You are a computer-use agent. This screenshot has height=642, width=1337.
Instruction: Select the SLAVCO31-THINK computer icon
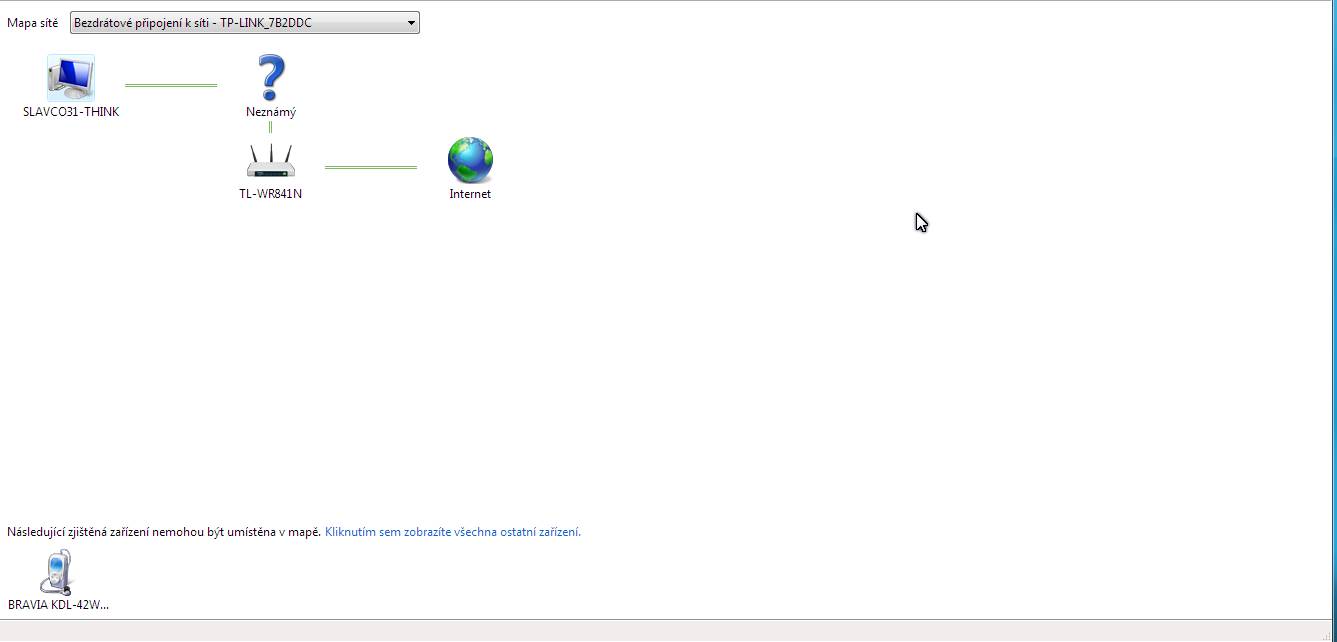coord(71,78)
